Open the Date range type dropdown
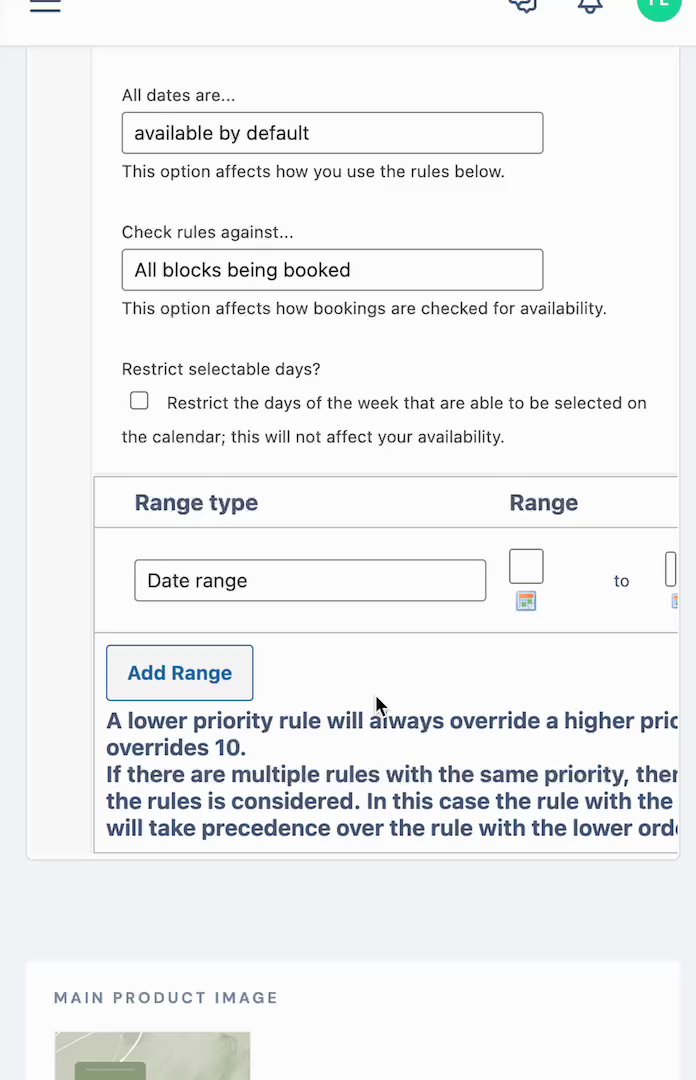The width and height of the screenshot is (696, 1080). pyautogui.click(x=310, y=580)
